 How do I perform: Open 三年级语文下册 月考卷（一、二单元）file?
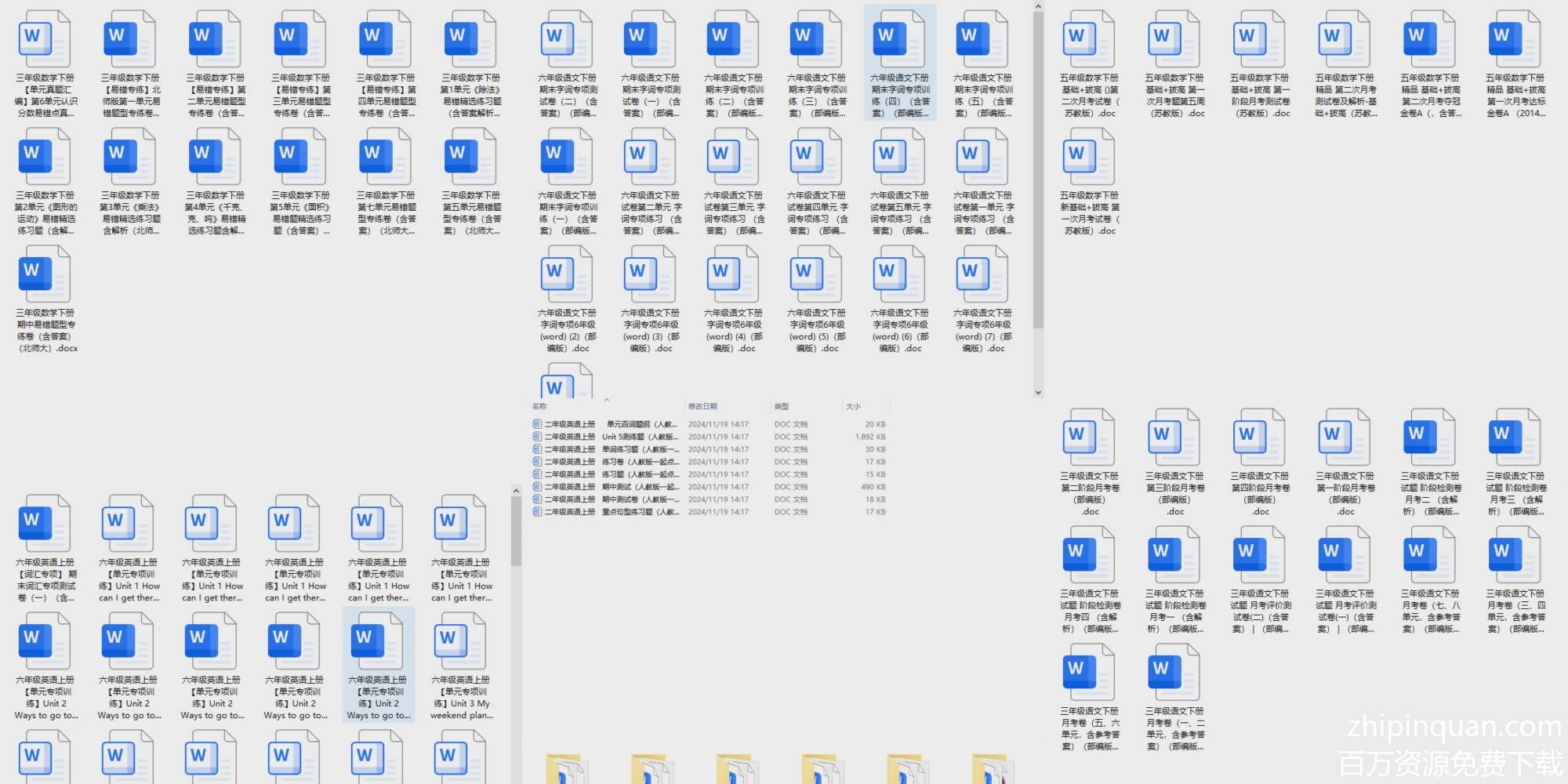tap(1174, 698)
